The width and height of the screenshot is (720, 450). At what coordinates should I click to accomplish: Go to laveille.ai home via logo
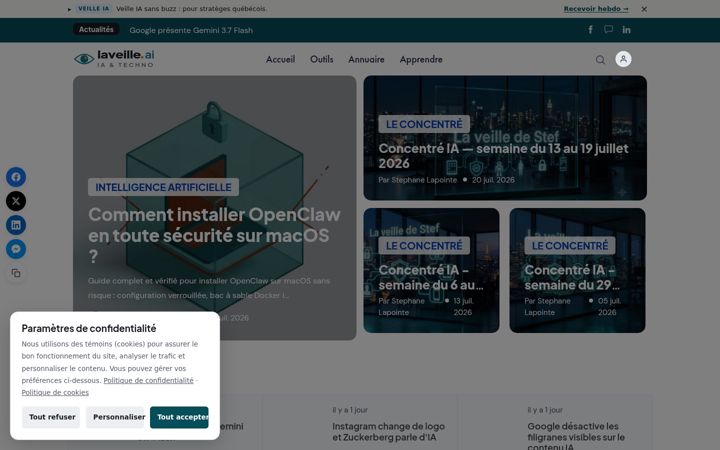(x=114, y=59)
